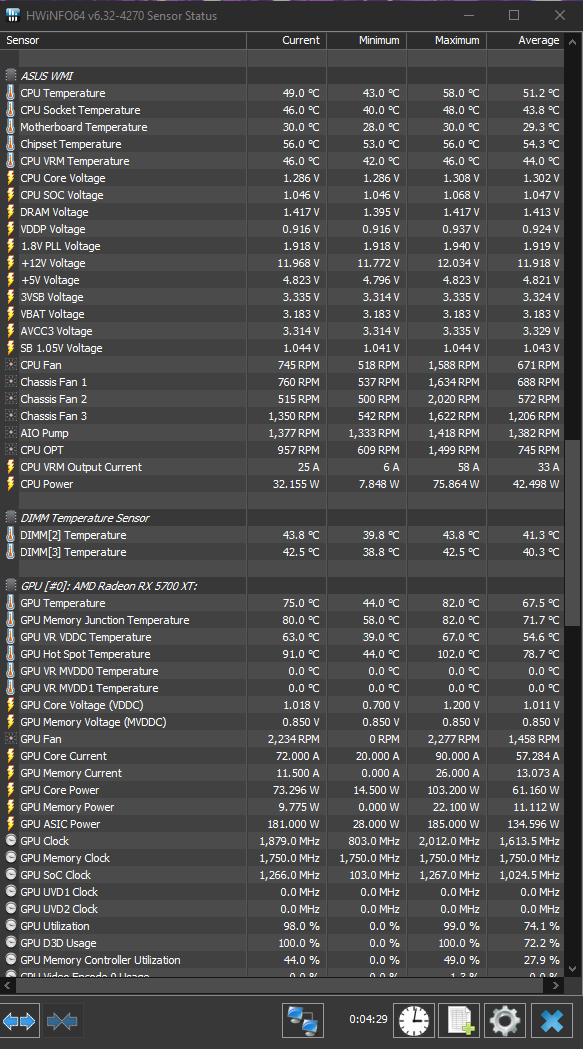Select the DIMM Temperature Sensor group row

[282, 518]
